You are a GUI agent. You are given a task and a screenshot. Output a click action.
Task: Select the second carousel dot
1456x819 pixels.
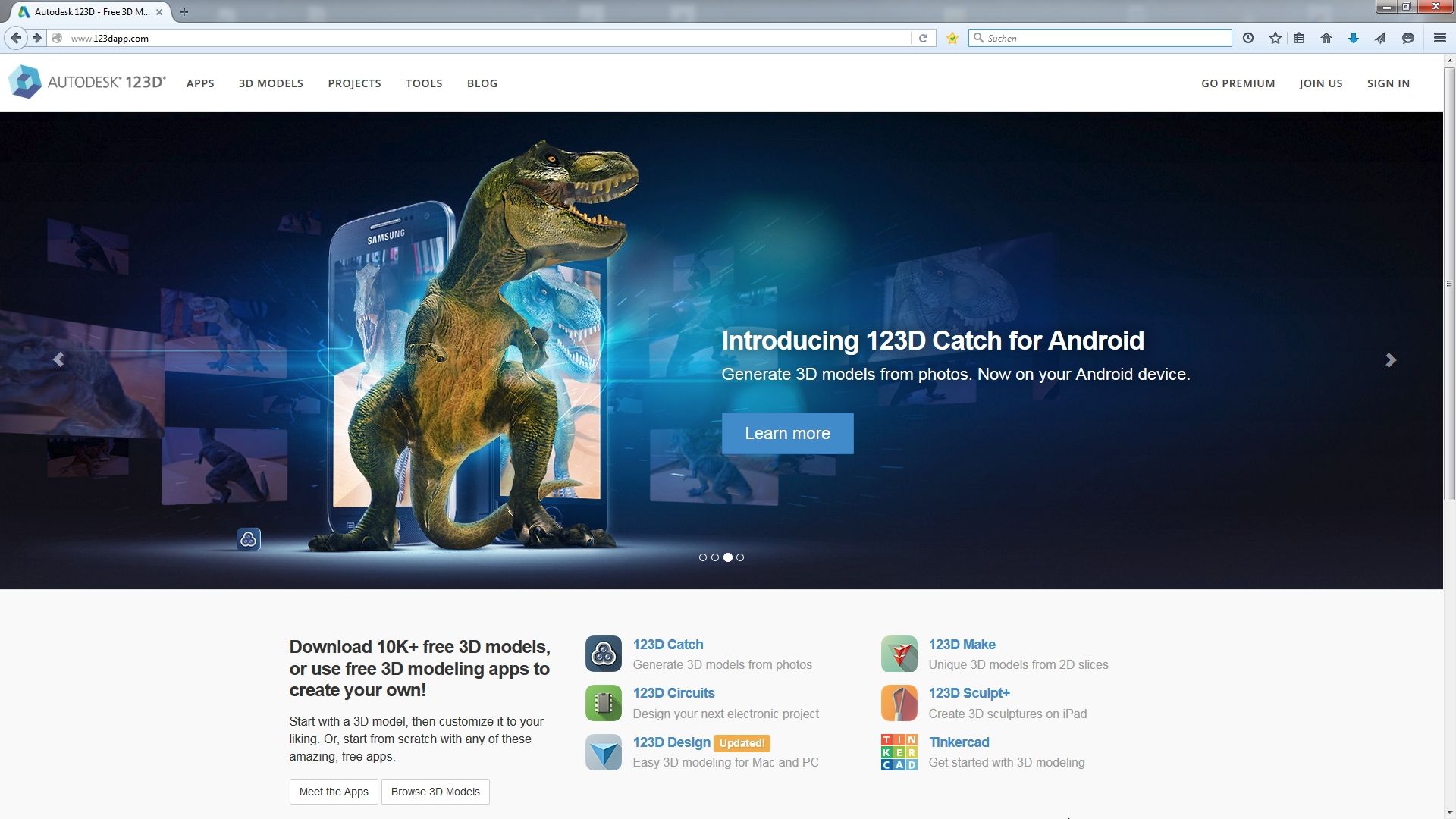click(x=715, y=557)
